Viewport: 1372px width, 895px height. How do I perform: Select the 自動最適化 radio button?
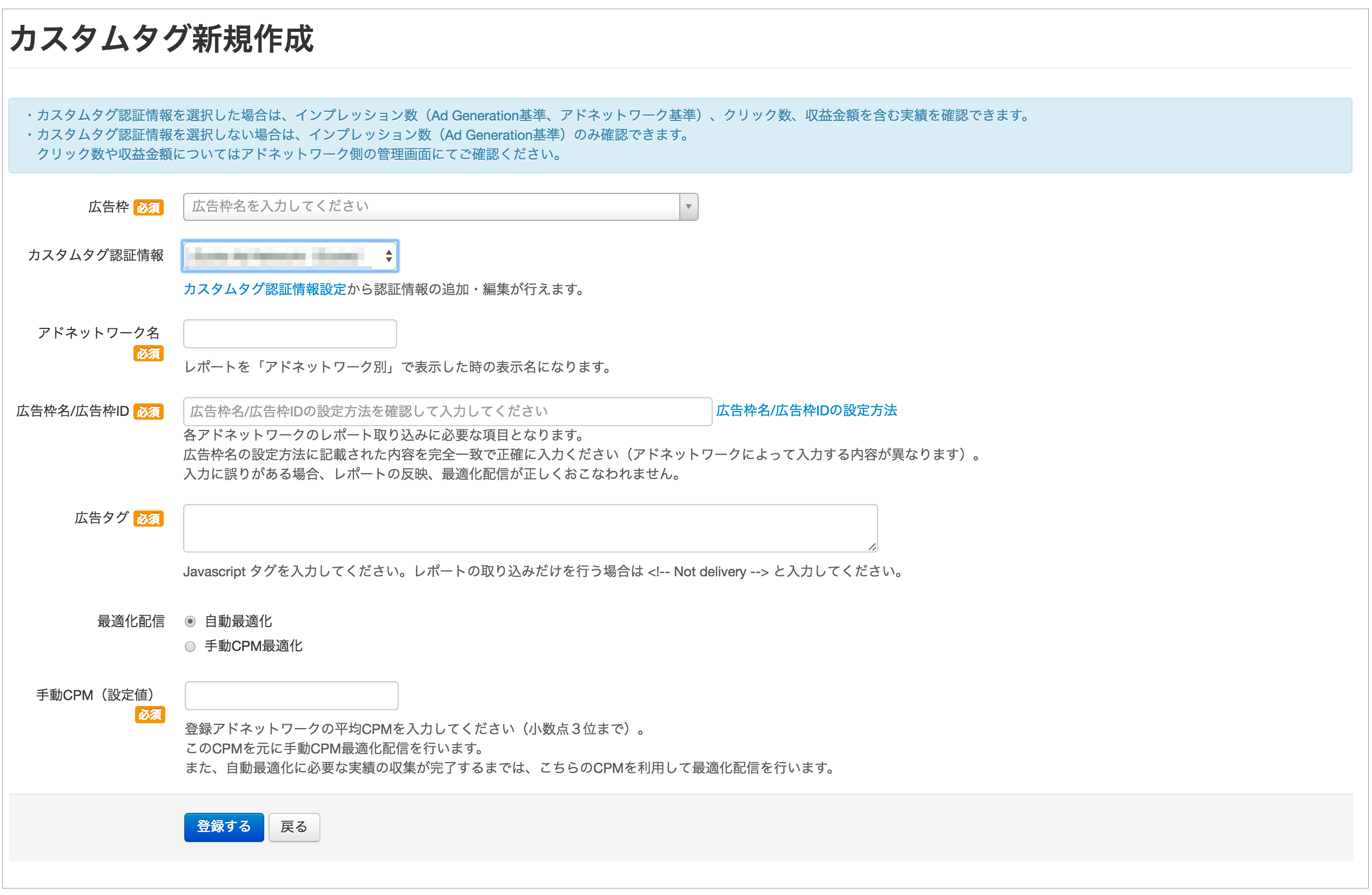190,621
